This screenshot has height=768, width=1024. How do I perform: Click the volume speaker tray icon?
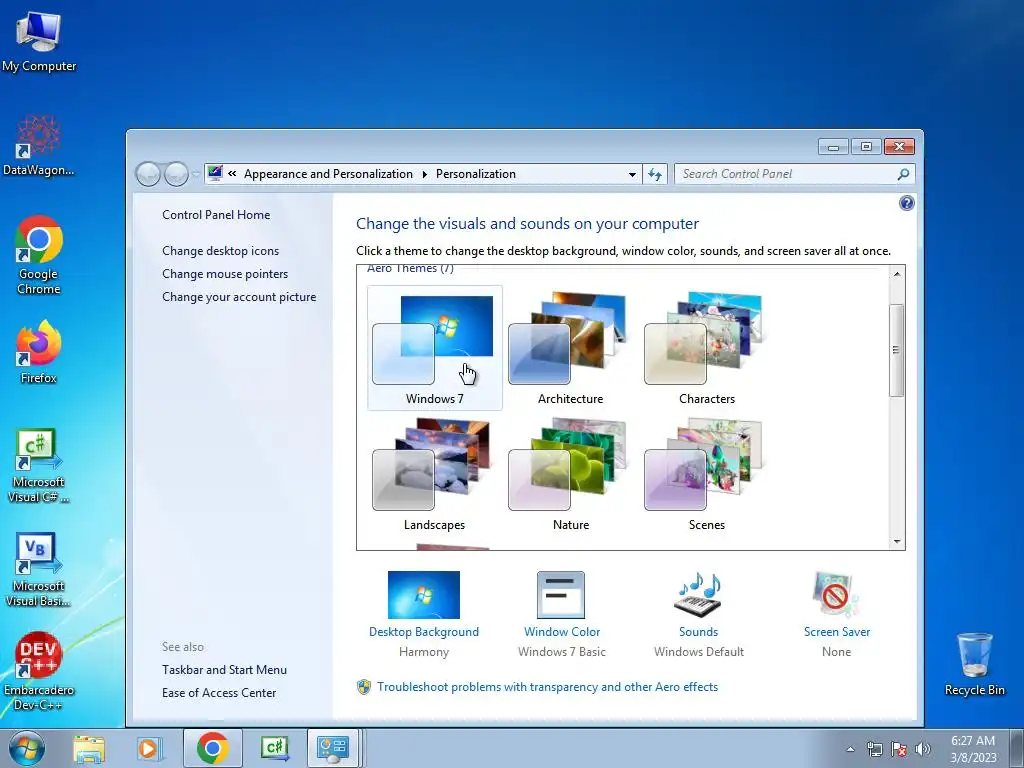coord(922,749)
